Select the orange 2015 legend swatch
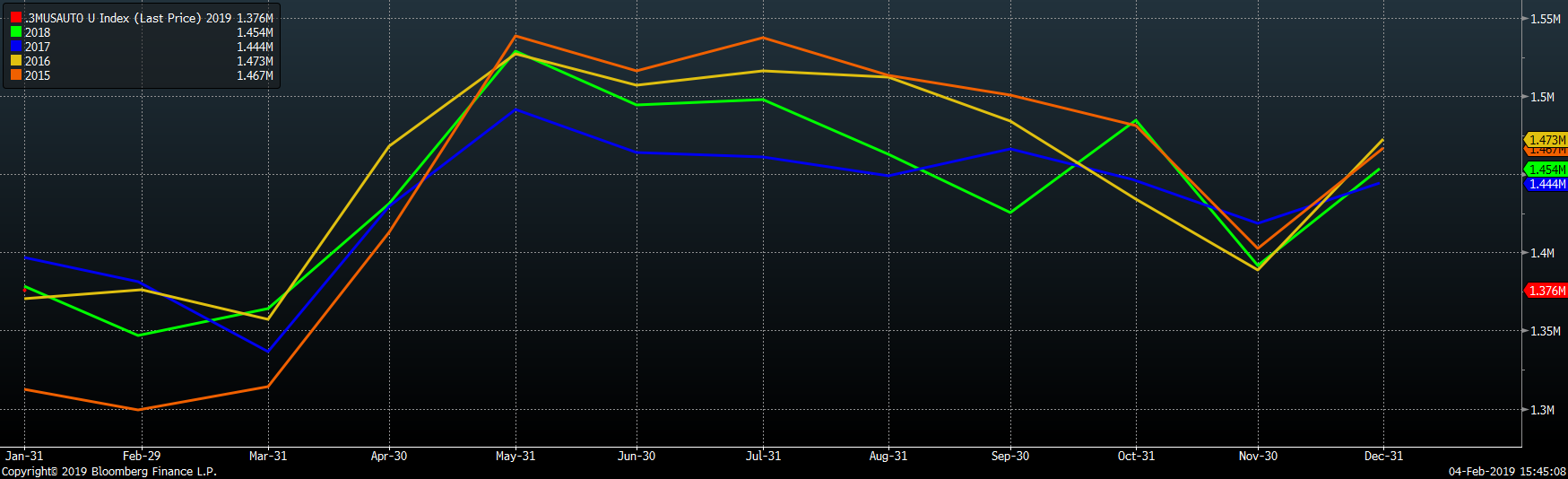1568x479 pixels. (x=16, y=75)
